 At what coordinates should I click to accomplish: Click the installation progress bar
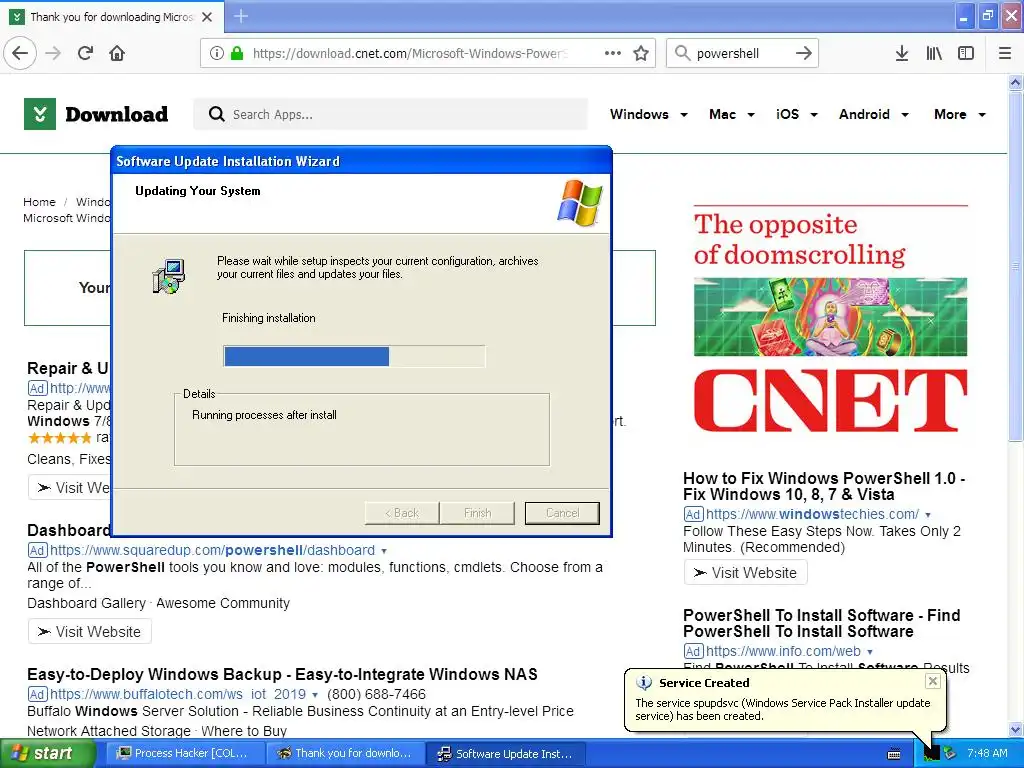[354, 357]
